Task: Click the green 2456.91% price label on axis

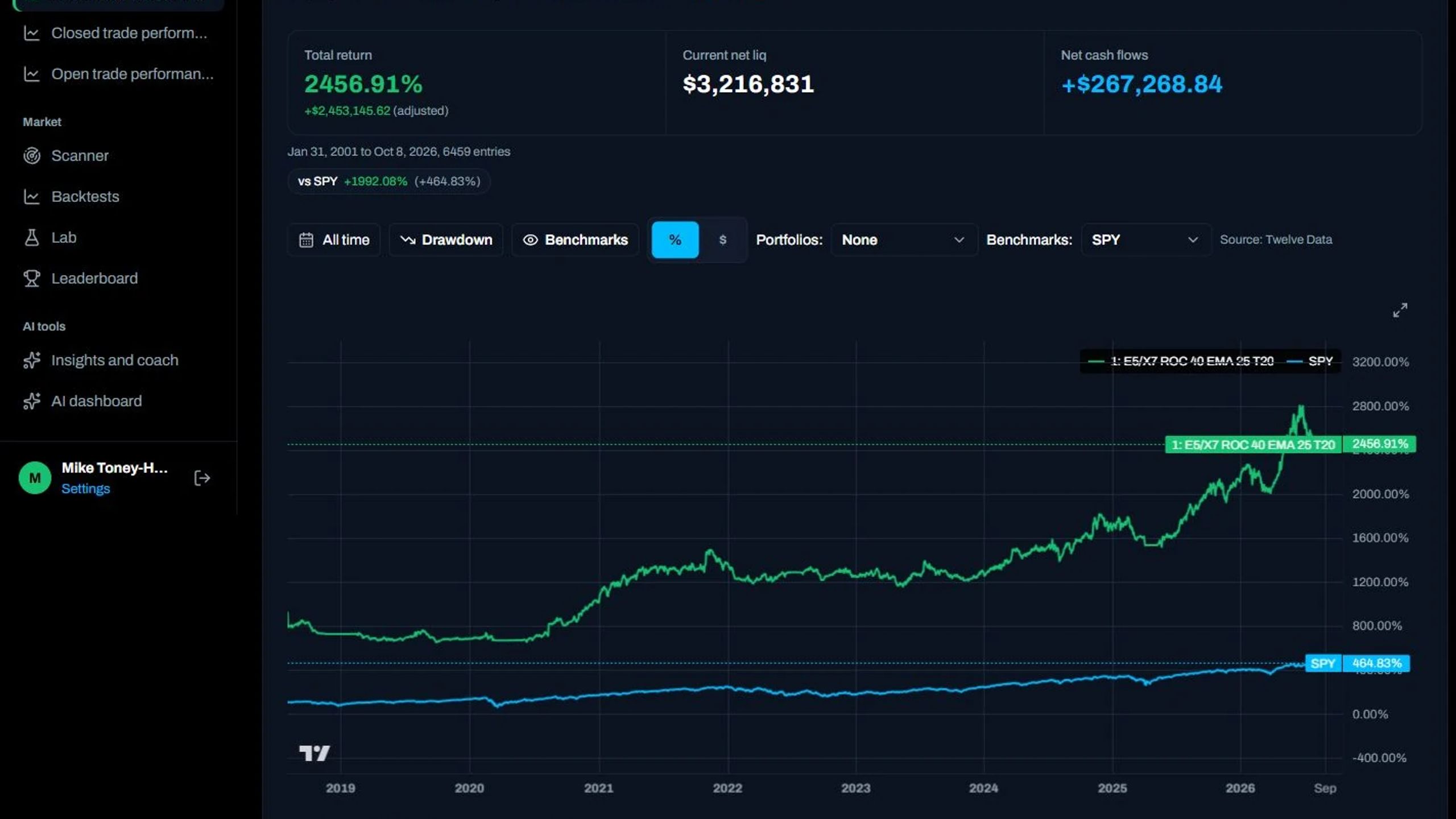Action: (1379, 444)
